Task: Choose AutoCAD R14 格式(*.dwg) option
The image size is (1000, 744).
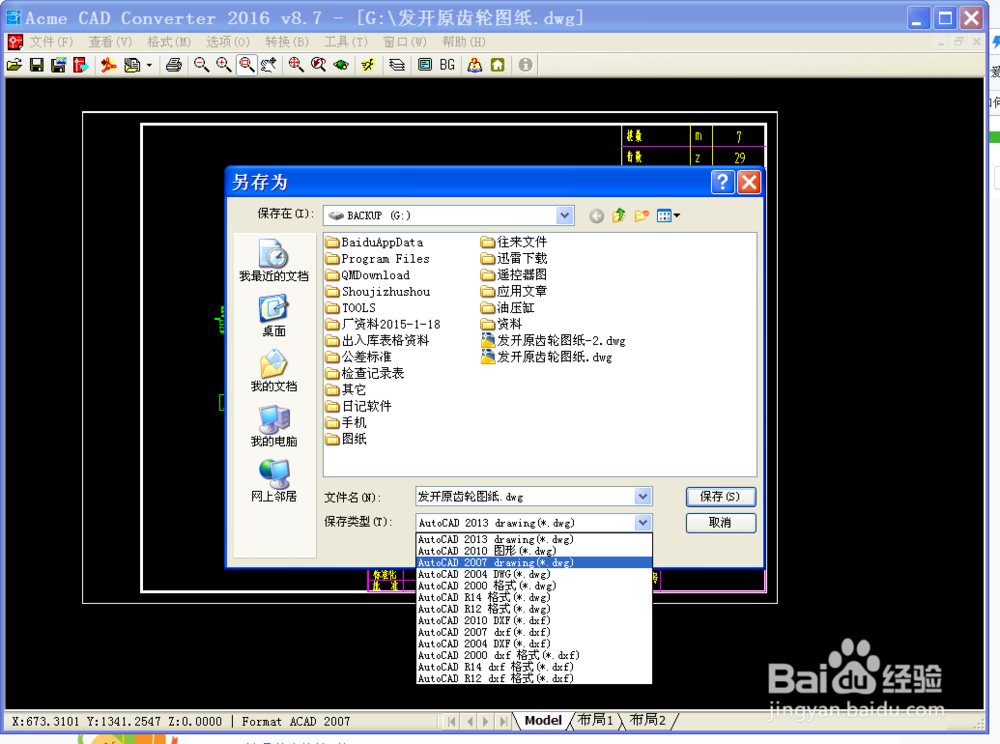Action: [534, 597]
